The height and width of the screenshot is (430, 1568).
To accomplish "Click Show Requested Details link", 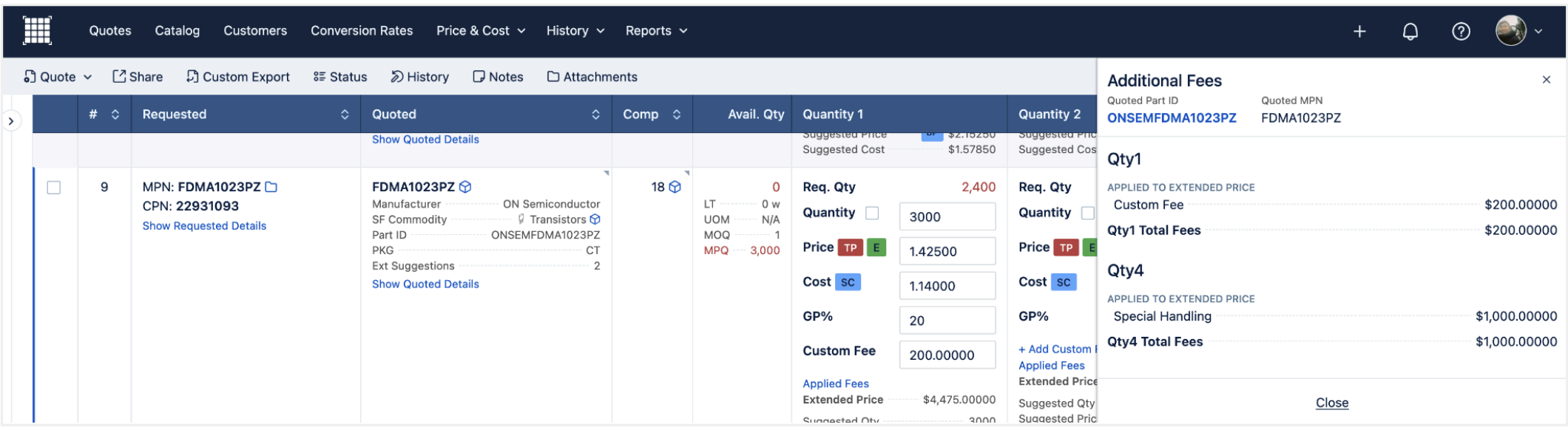I will (204, 226).
